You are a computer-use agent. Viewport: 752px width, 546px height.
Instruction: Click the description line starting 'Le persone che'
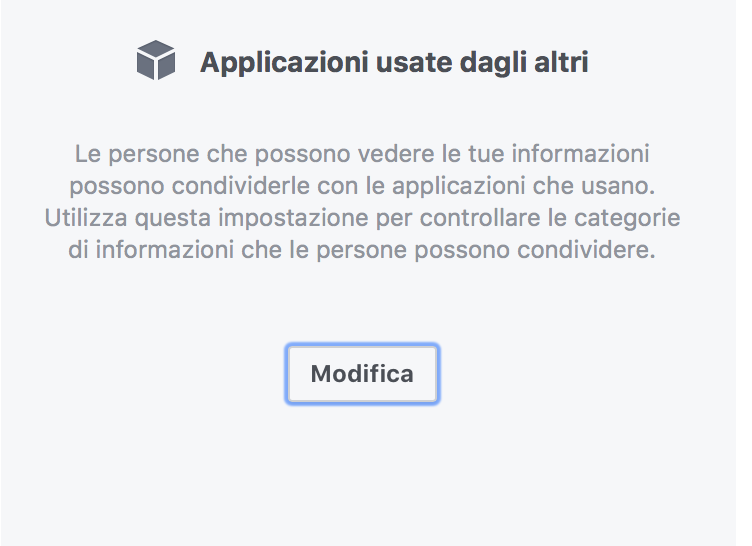coord(362,154)
